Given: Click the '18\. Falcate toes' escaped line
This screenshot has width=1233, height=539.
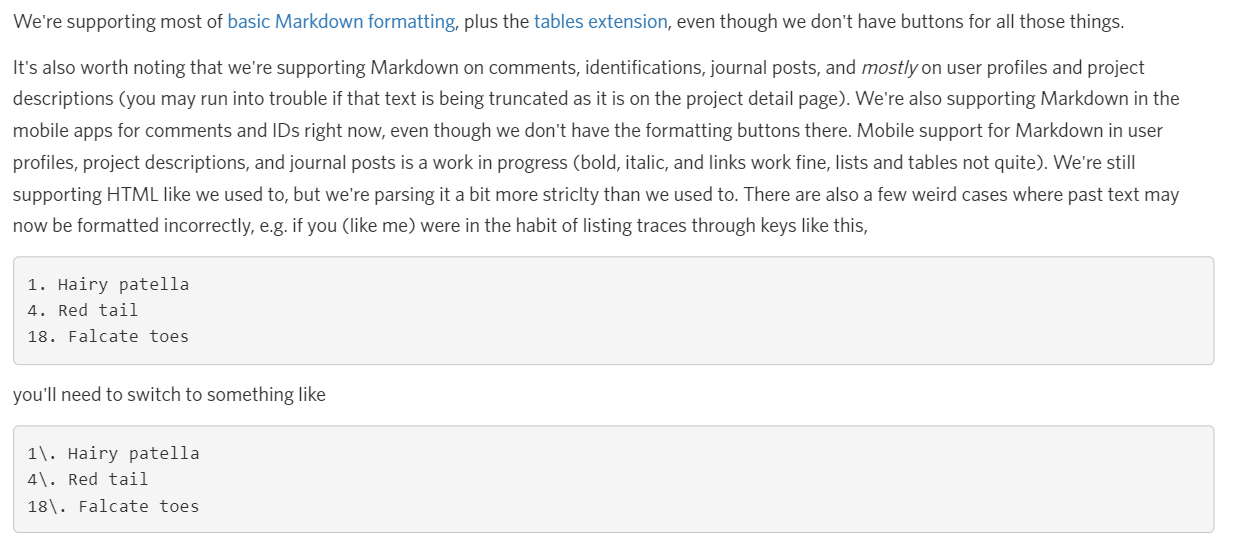Looking at the screenshot, I should (x=113, y=506).
